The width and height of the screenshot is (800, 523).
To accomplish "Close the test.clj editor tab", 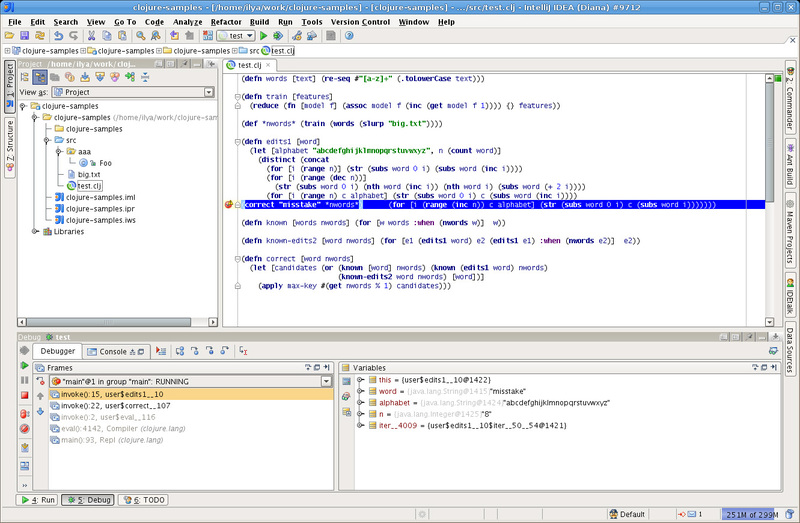I will pos(268,65).
